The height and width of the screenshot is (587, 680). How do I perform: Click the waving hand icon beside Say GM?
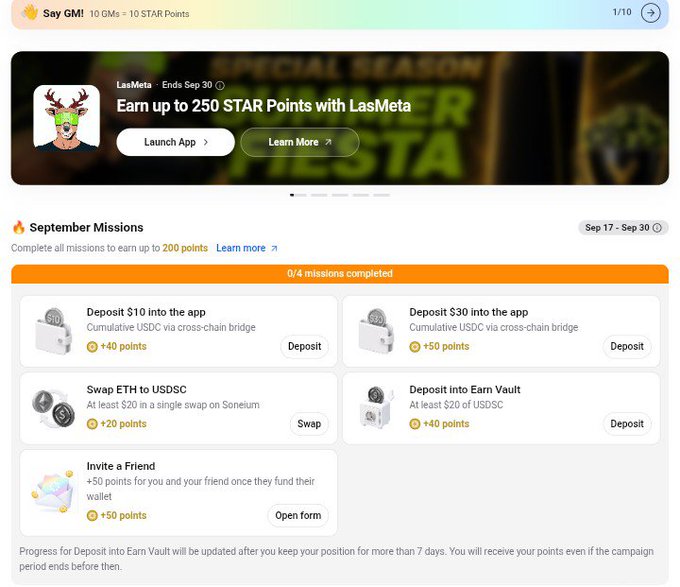point(30,13)
